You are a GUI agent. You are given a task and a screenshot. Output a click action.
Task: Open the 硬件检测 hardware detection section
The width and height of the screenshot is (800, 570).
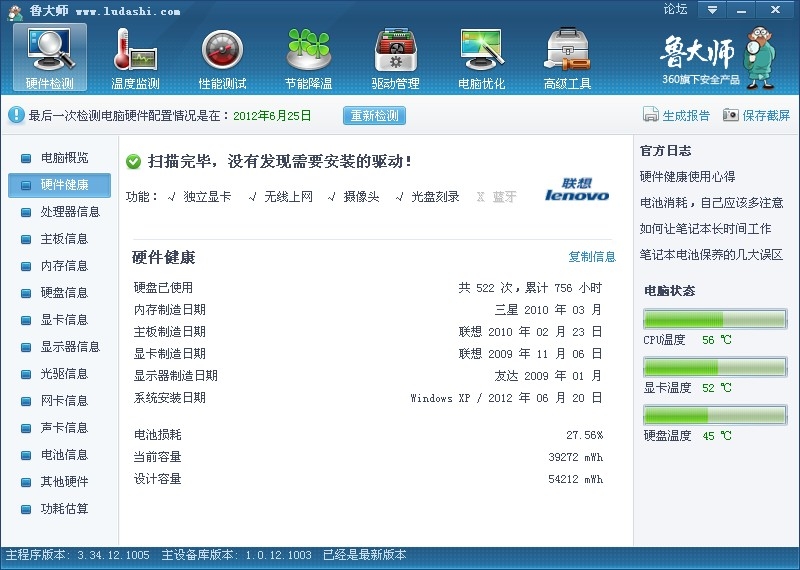coord(50,58)
